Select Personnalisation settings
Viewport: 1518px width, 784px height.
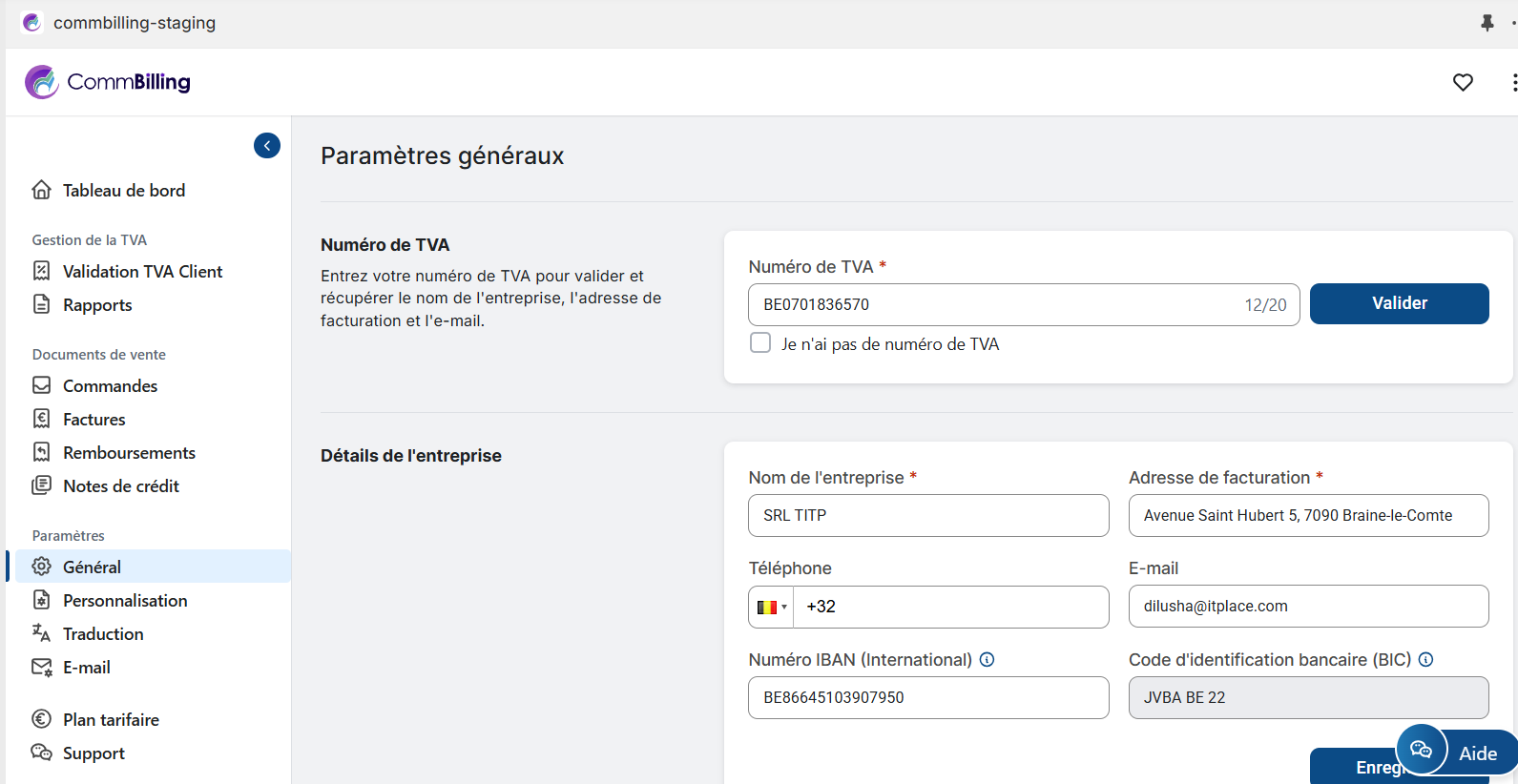(125, 601)
